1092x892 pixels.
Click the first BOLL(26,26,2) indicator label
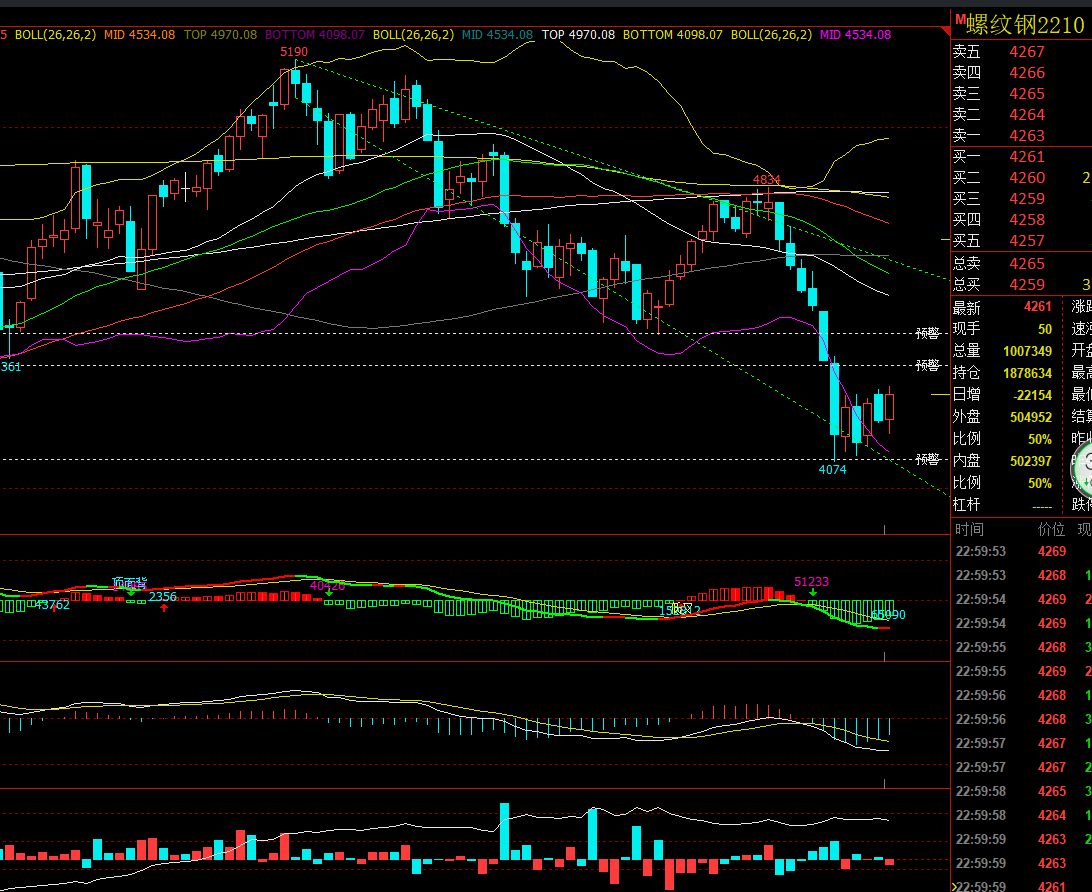tap(56, 34)
